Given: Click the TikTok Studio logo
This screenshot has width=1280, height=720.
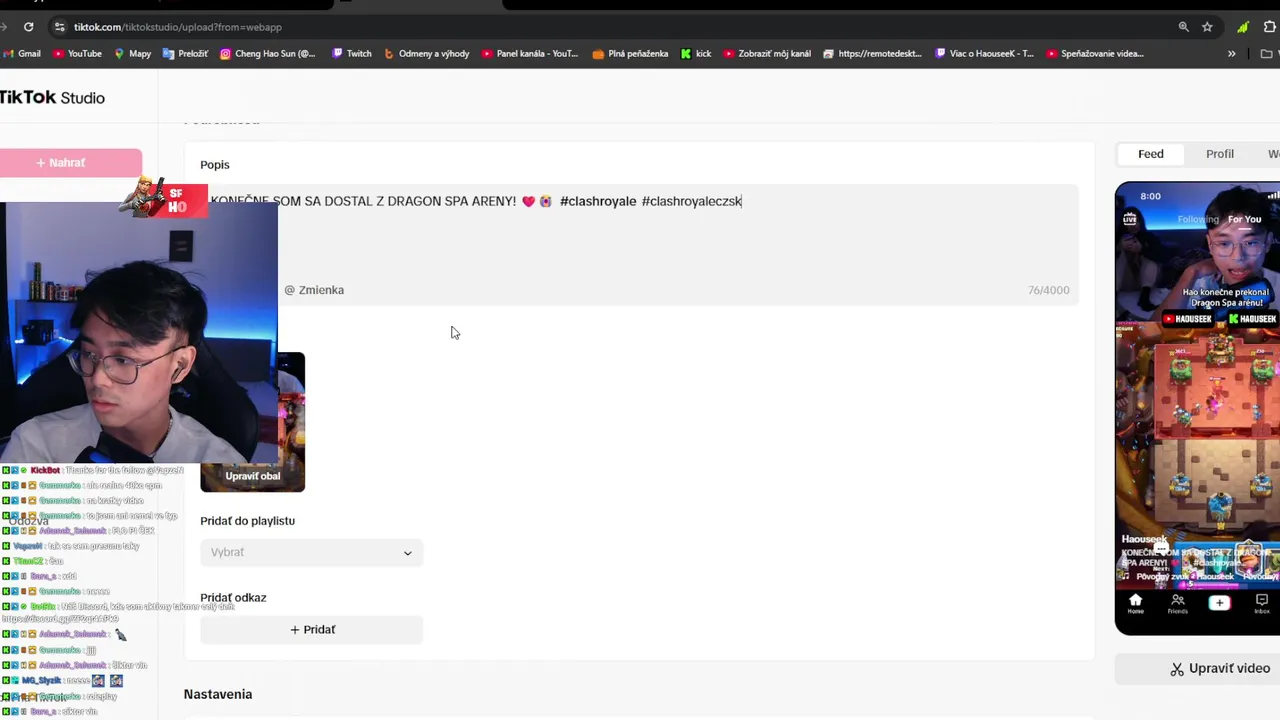Looking at the screenshot, I should (x=52, y=98).
